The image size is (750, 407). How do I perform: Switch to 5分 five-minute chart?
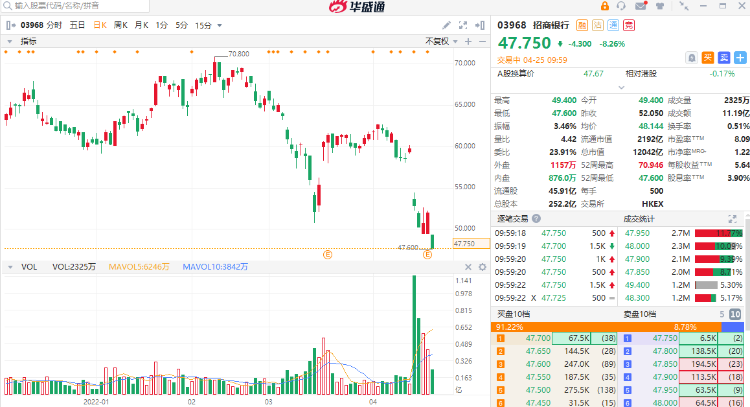click(181, 25)
